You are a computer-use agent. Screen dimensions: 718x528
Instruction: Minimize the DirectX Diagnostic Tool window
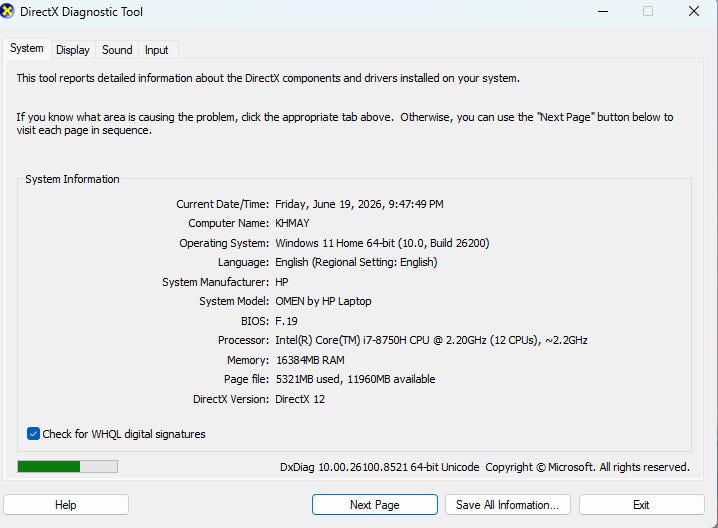click(x=603, y=11)
